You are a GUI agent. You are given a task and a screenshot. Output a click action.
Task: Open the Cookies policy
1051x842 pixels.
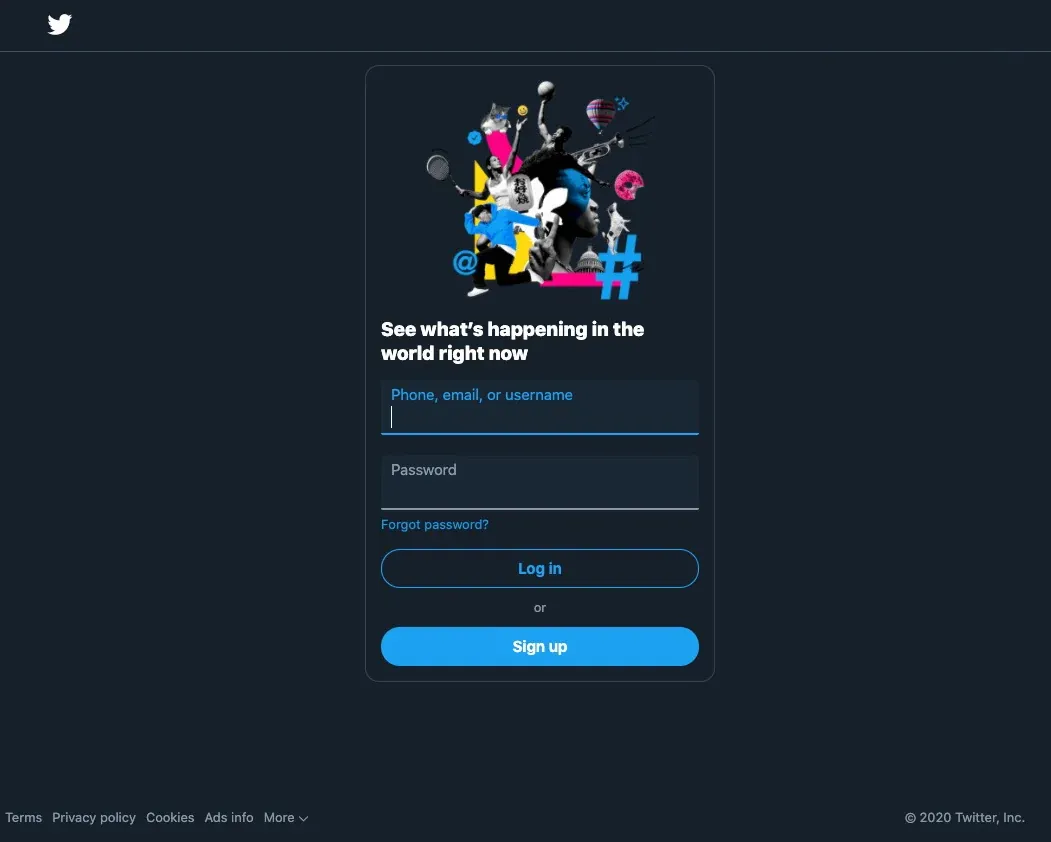[x=170, y=817]
